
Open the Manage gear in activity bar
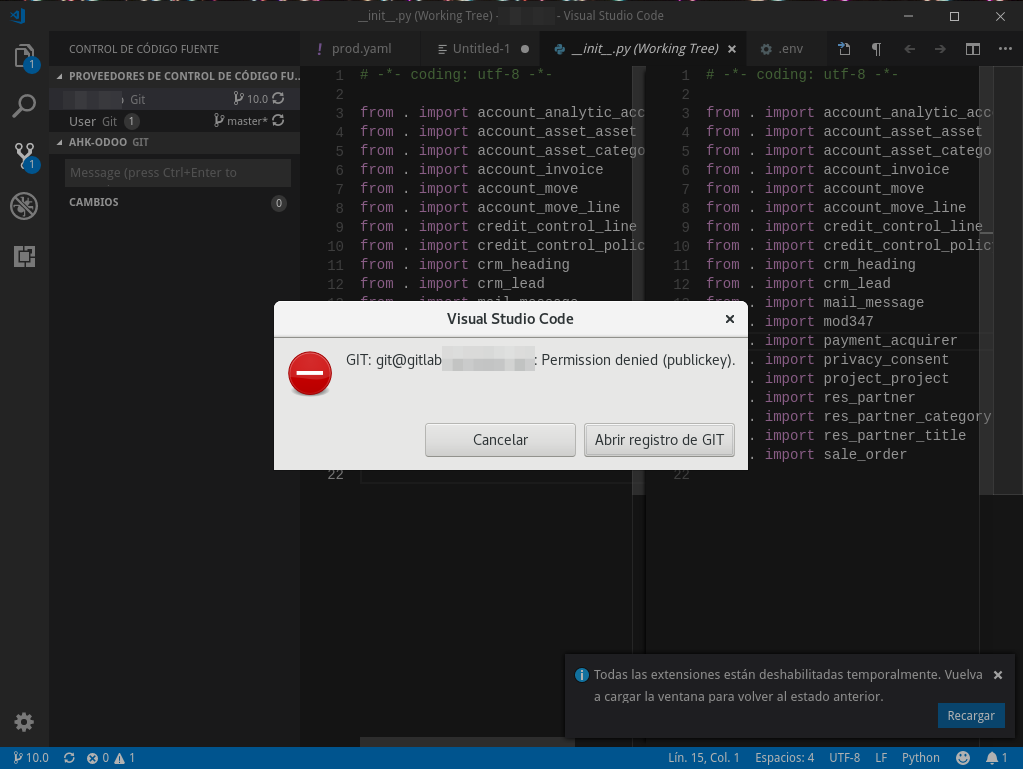pos(24,722)
